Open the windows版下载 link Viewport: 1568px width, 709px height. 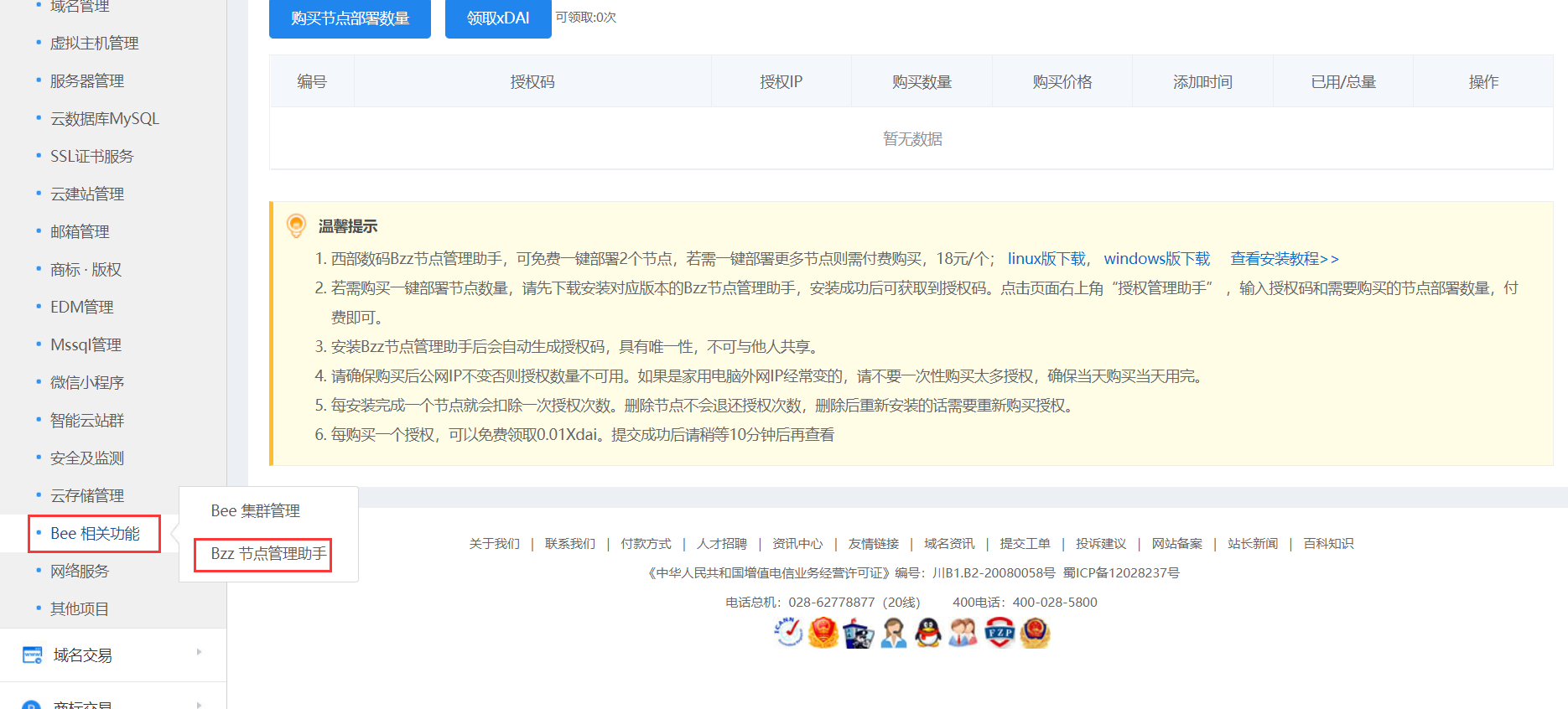[x=1156, y=259]
